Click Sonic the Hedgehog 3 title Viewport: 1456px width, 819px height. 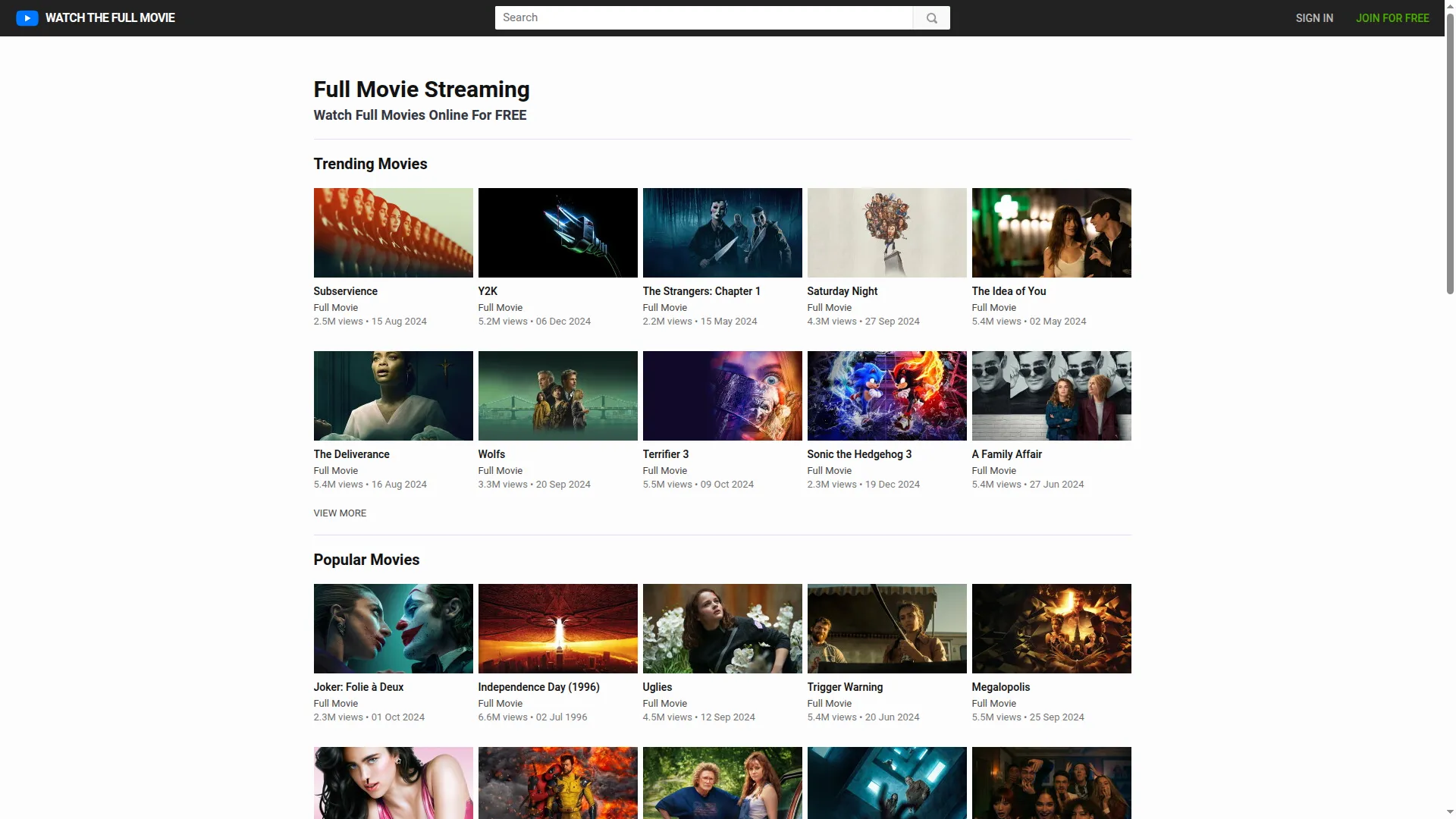(859, 454)
